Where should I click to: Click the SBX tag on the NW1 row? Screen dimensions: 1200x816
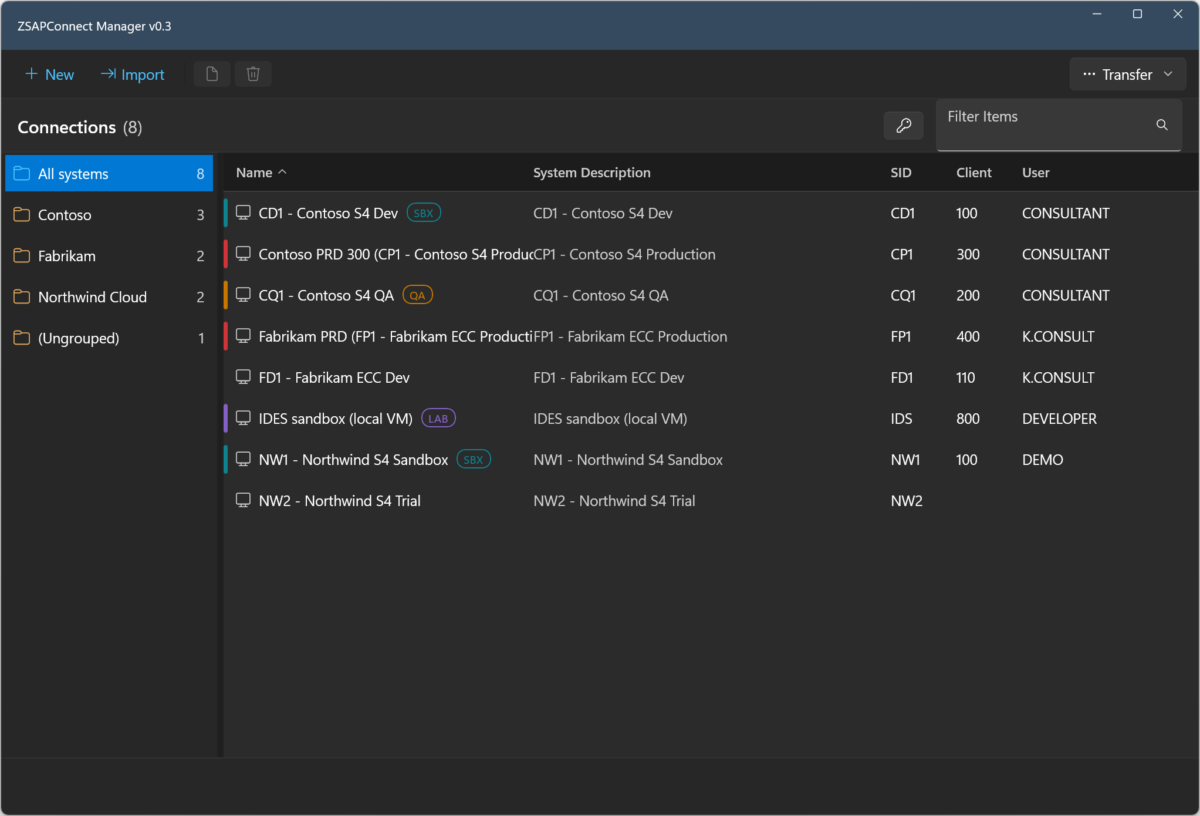pyautogui.click(x=474, y=459)
